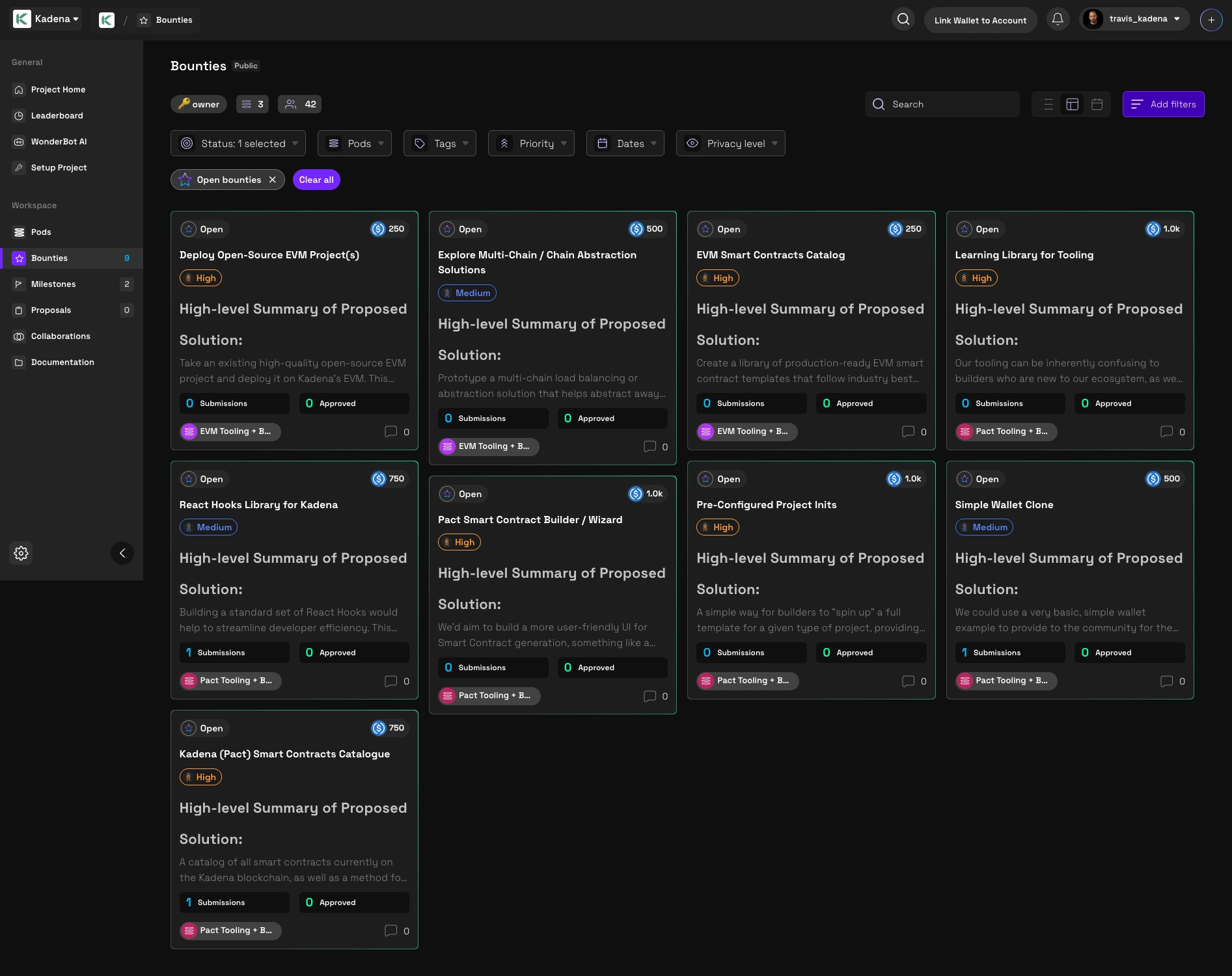This screenshot has height=976, width=1232.
Task: Switch to calendar view icon
Action: [x=1097, y=104]
